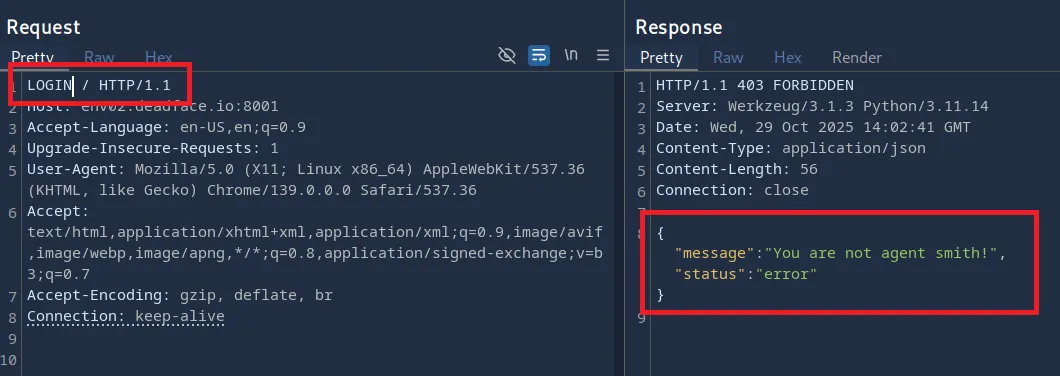The image size is (1060, 376).
Task: Select the Response Pretty tab
Action: 661,57
